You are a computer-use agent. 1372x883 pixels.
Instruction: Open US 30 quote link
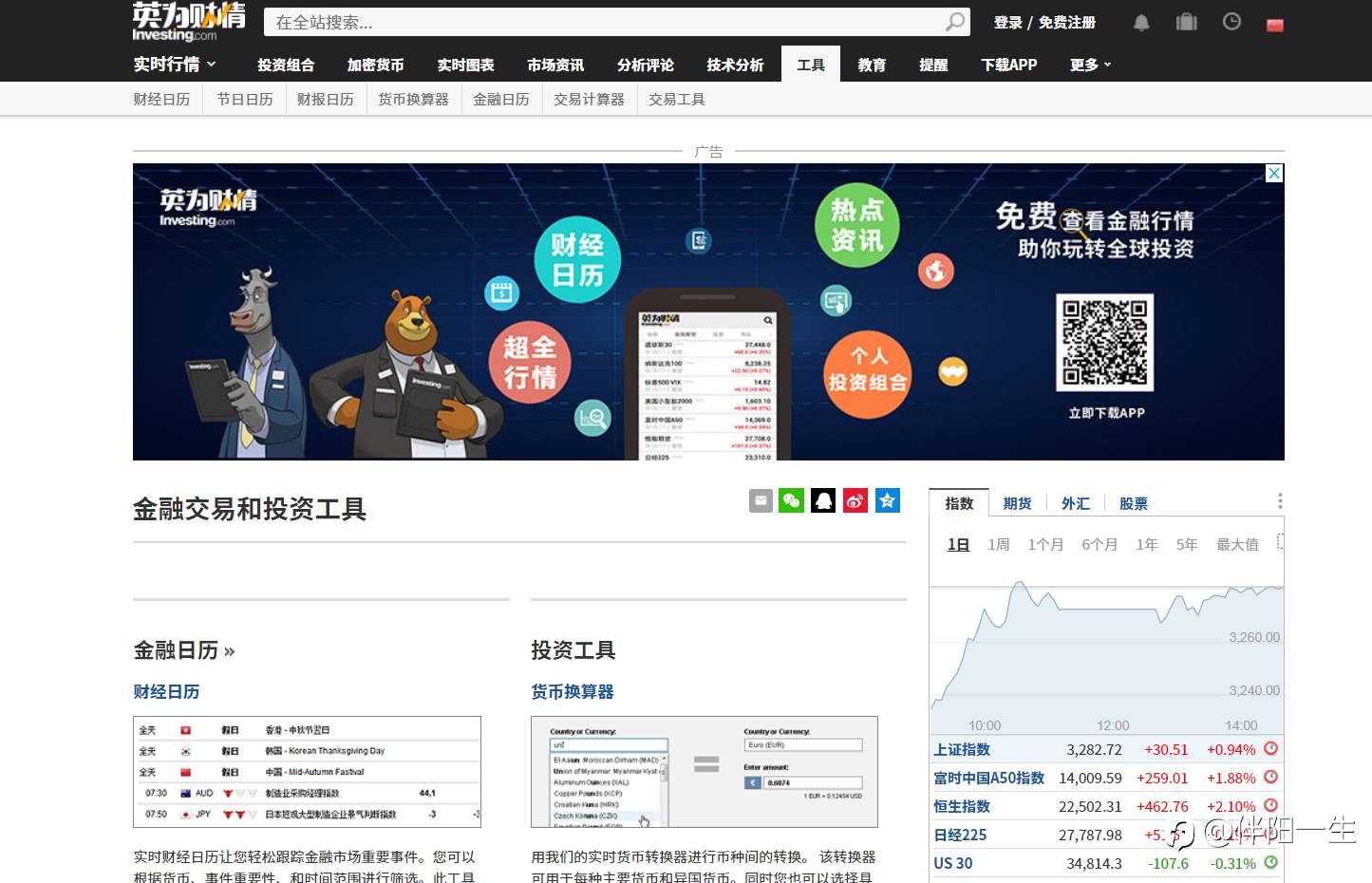click(953, 863)
